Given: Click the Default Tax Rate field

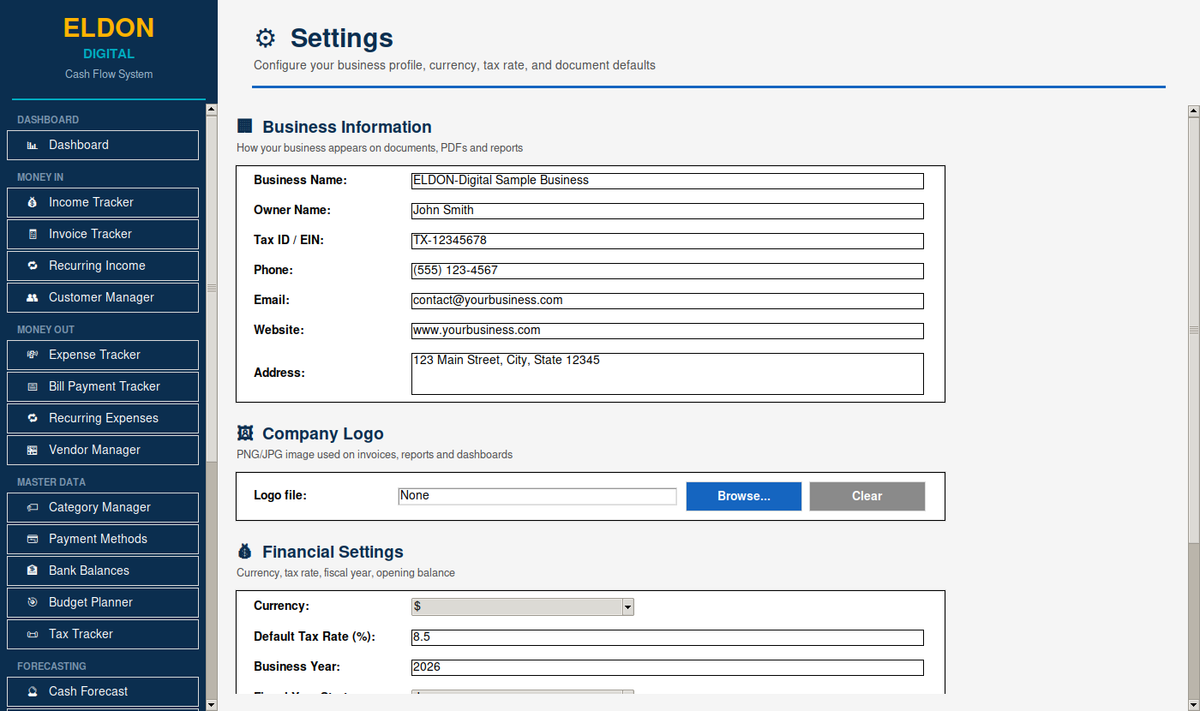Looking at the screenshot, I should (667, 638).
